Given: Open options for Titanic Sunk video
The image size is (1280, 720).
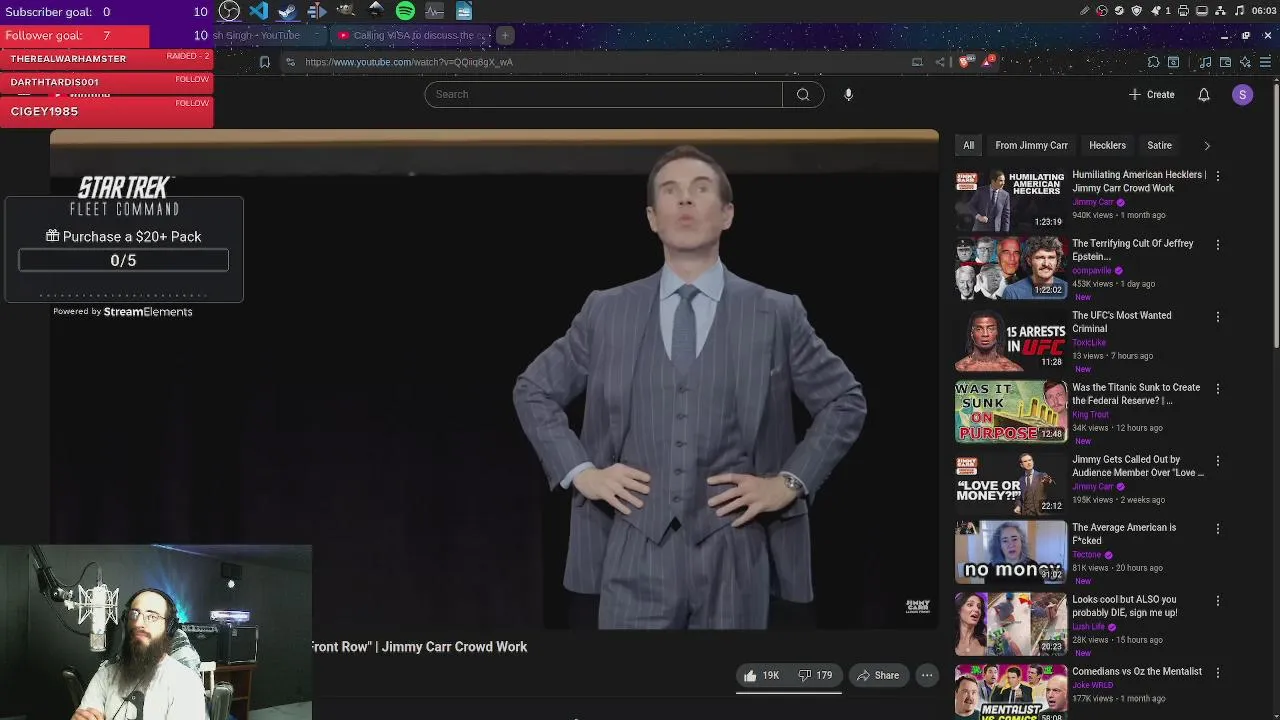Looking at the screenshot, I should [1217, 389].
